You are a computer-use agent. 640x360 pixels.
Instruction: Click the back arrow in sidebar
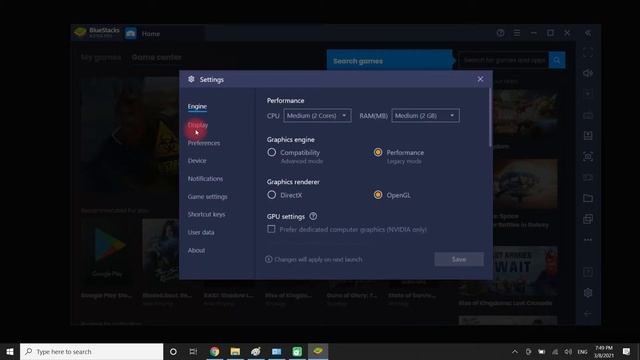pos(588,313)
